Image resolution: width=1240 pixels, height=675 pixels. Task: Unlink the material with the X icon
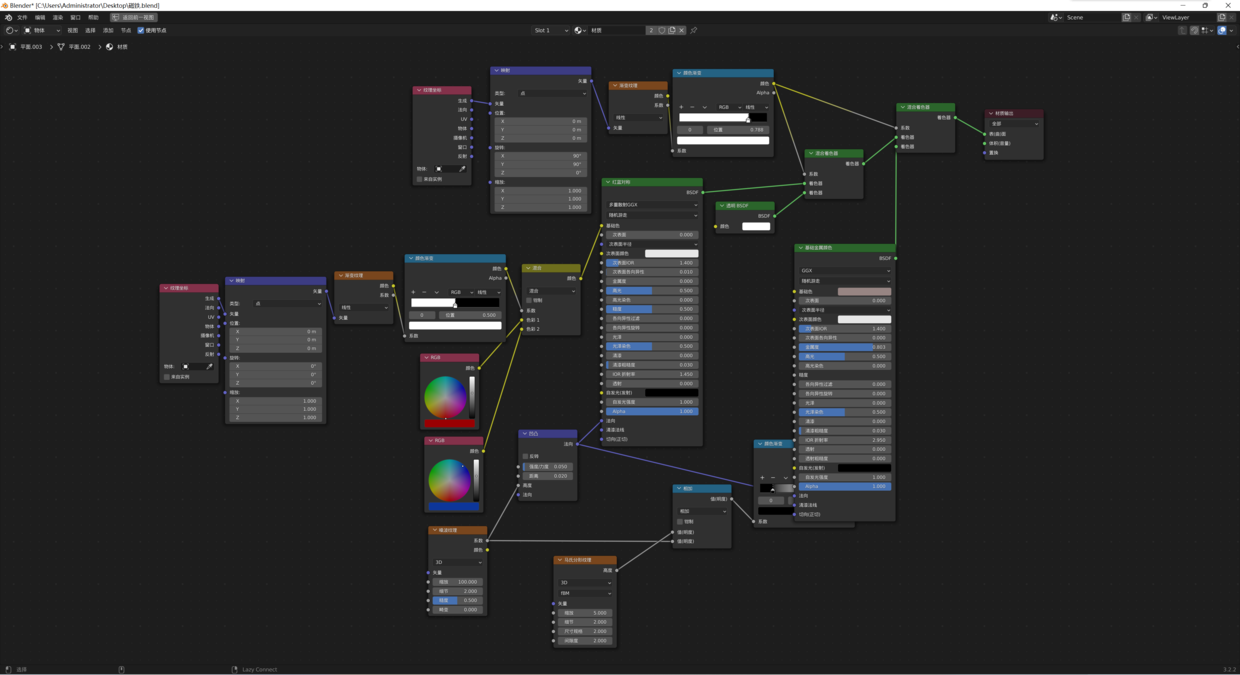(682, 30)
